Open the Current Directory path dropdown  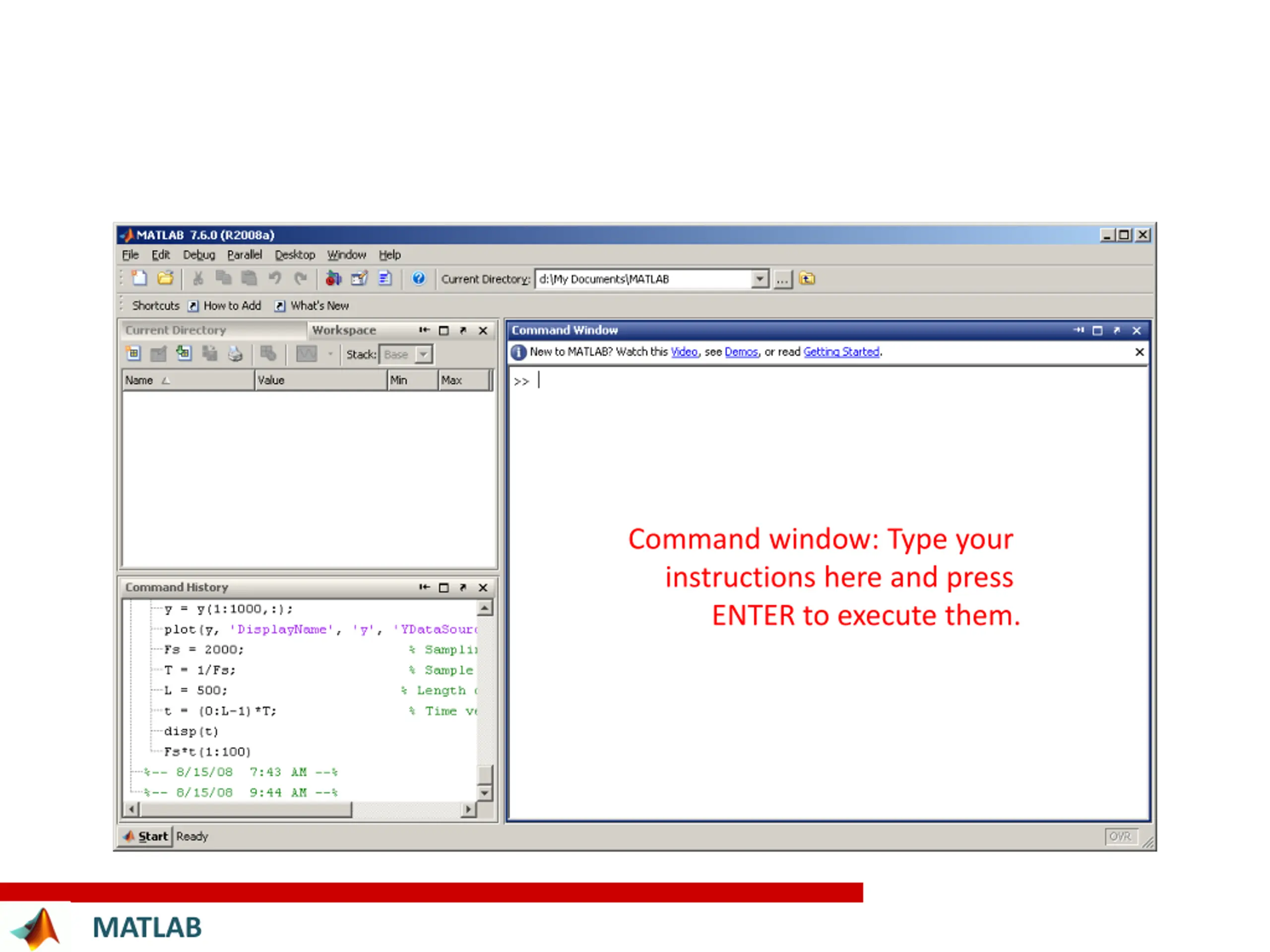click(760, 280)
